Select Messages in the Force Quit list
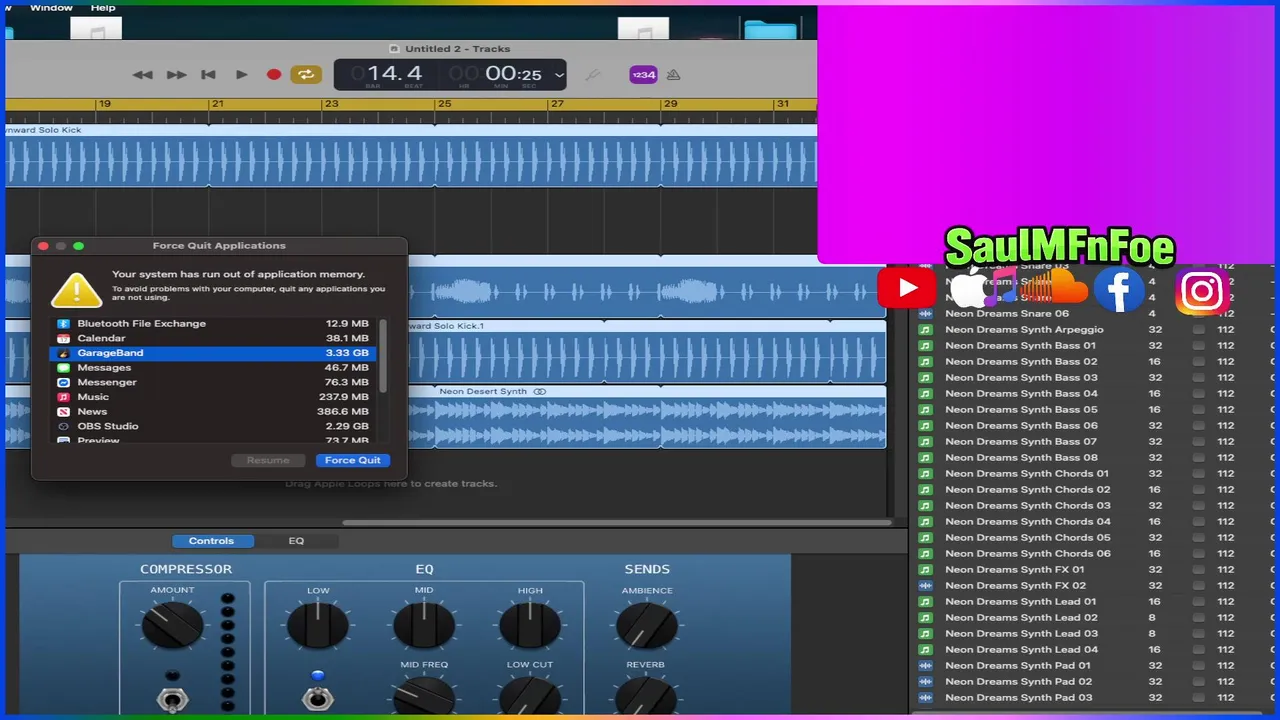The height and width of the screenshot is (720, 1280). point(214,368)
